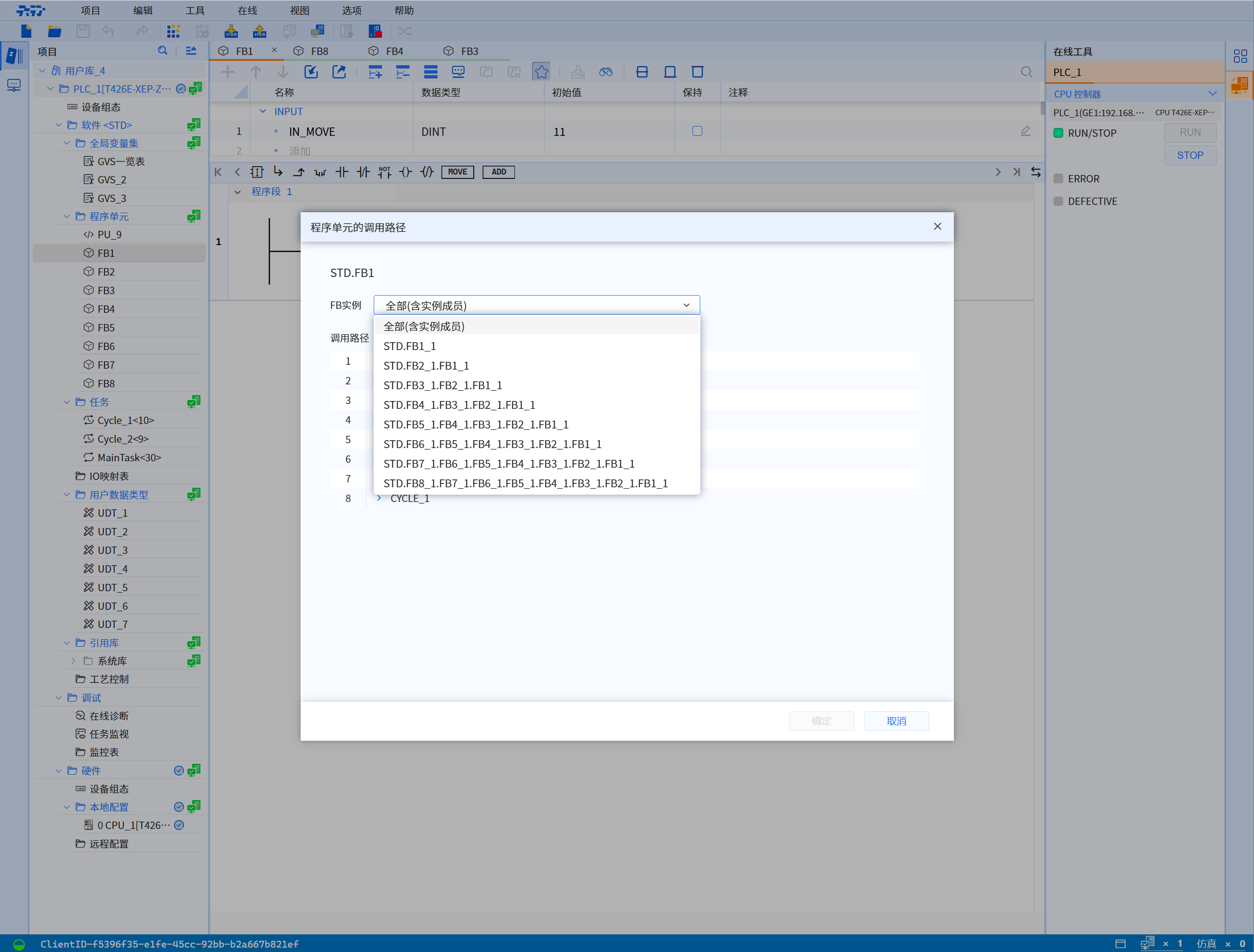The image size is (1254, 952).
Task: Select STD.FB3_1.FB2_1.FB1_1 from the list
Action: pyautogui.click(x=442, y=385)
